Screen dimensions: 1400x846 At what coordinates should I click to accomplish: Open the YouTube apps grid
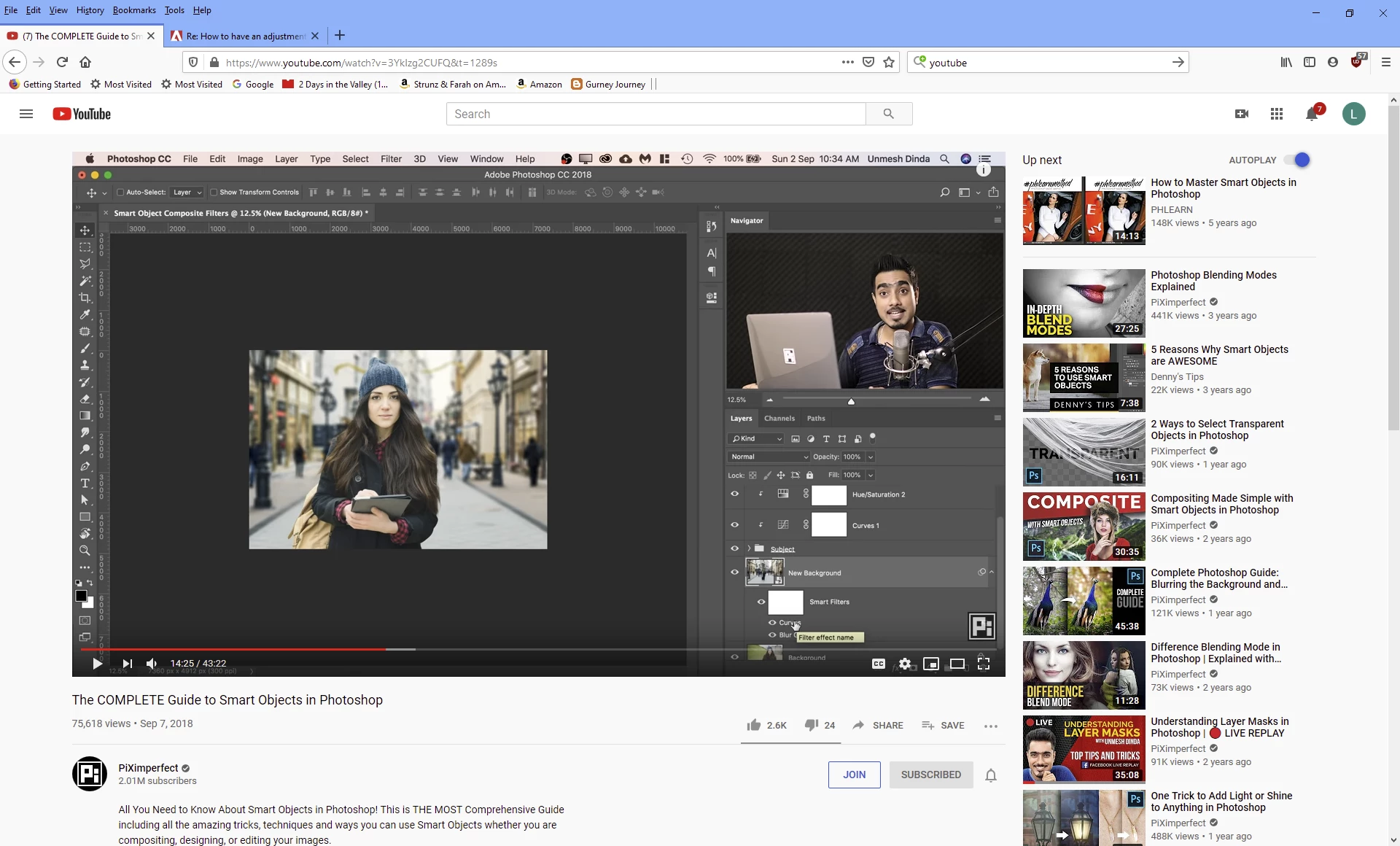[x=1276, y=114]
